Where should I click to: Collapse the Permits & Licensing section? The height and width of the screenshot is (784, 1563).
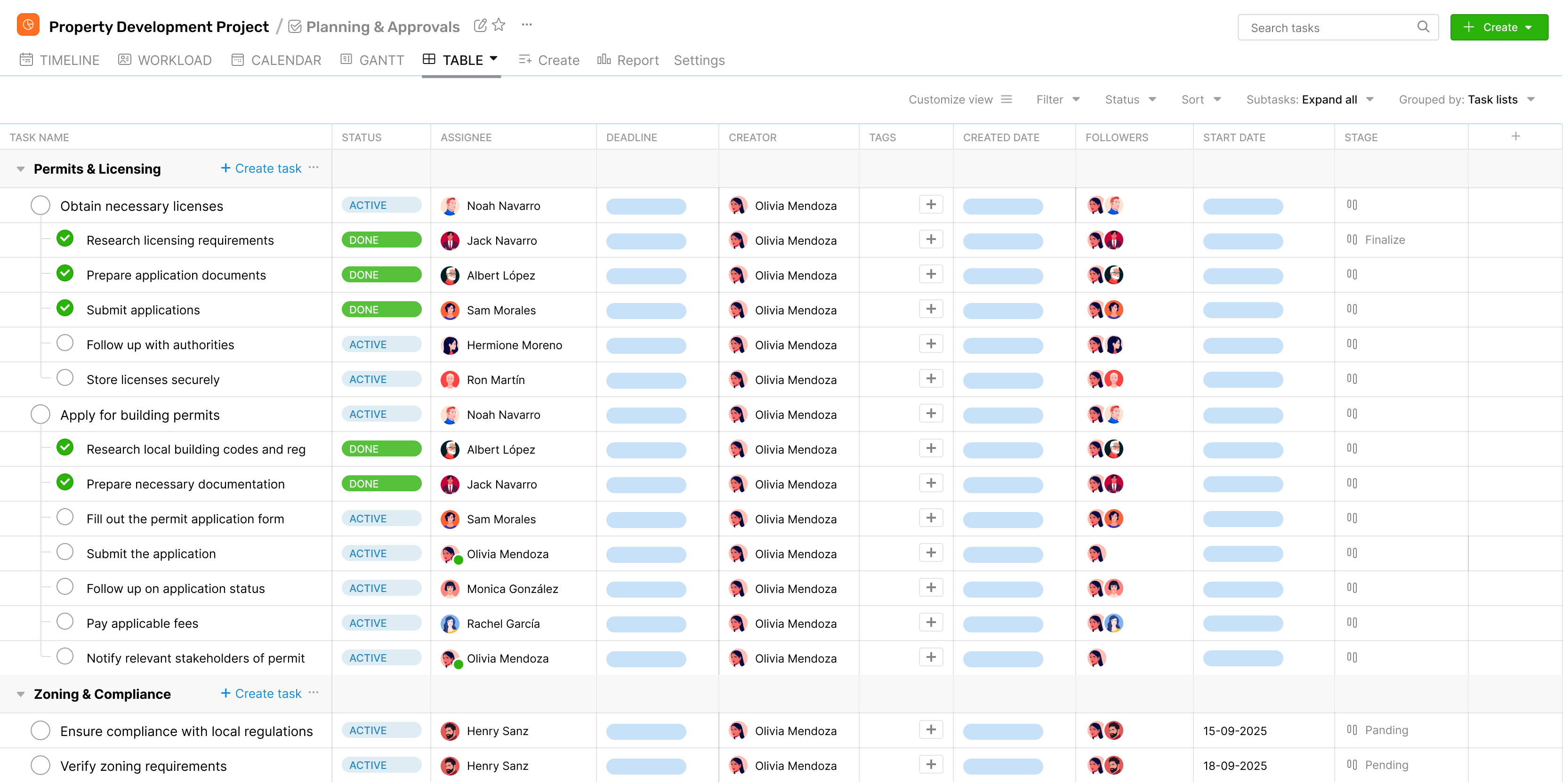(20, 168)
